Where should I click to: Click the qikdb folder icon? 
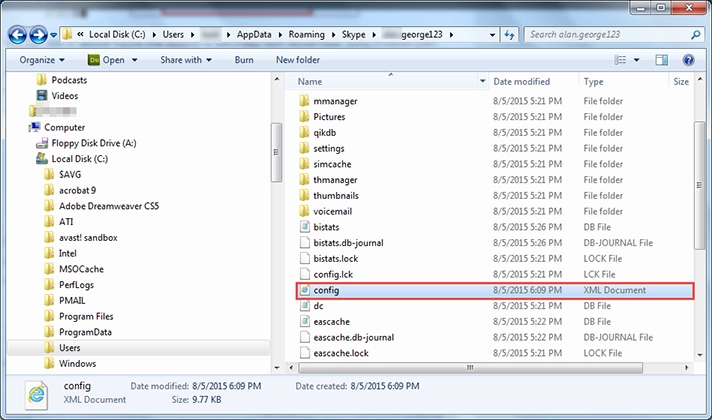(304, 133)
